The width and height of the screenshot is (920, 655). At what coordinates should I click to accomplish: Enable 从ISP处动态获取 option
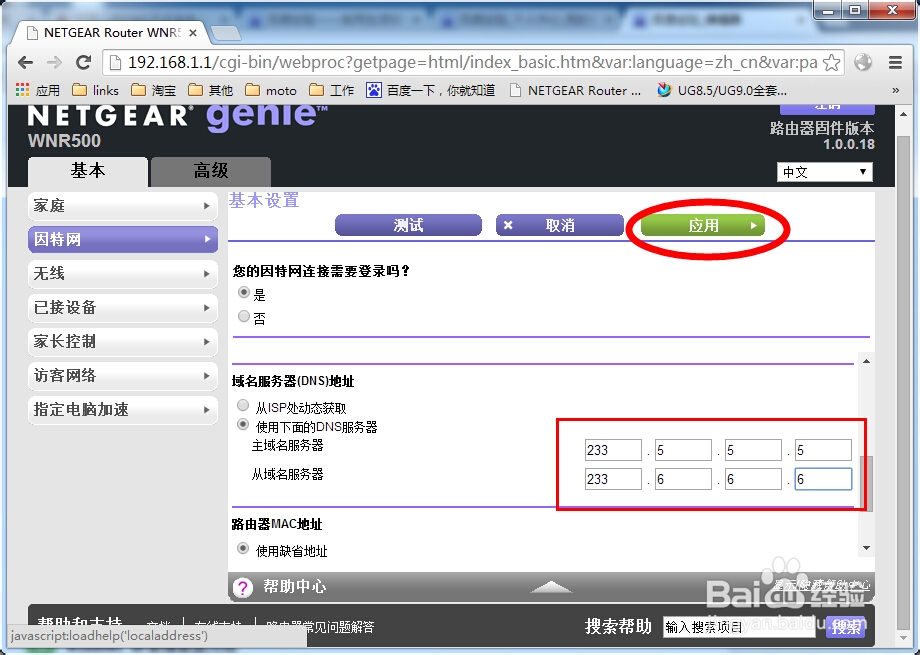243,404
